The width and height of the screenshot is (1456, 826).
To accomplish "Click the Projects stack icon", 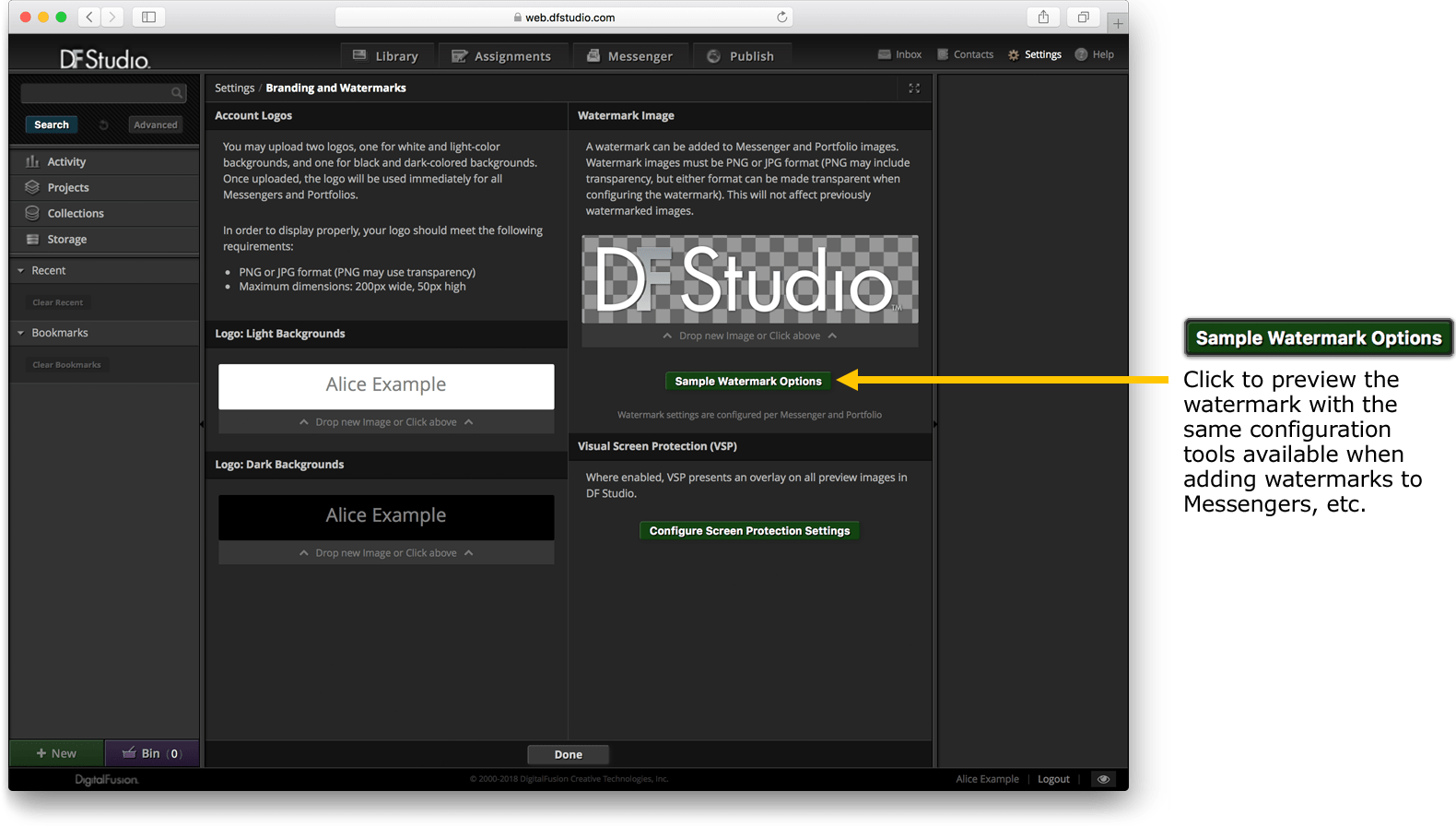I will [32, 187].
